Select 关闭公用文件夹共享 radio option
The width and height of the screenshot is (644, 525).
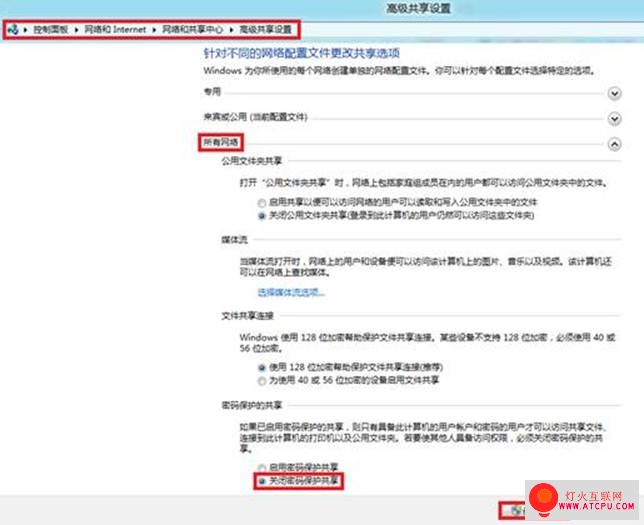(262, 216)
